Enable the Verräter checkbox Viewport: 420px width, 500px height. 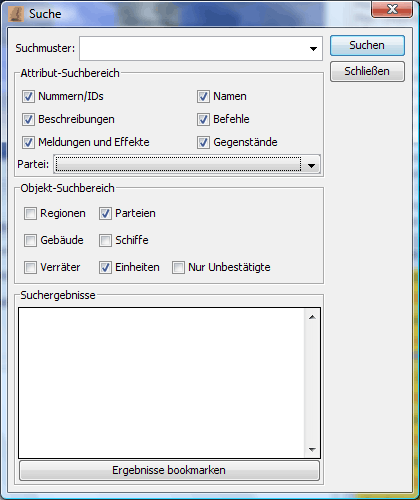(30, 267)
